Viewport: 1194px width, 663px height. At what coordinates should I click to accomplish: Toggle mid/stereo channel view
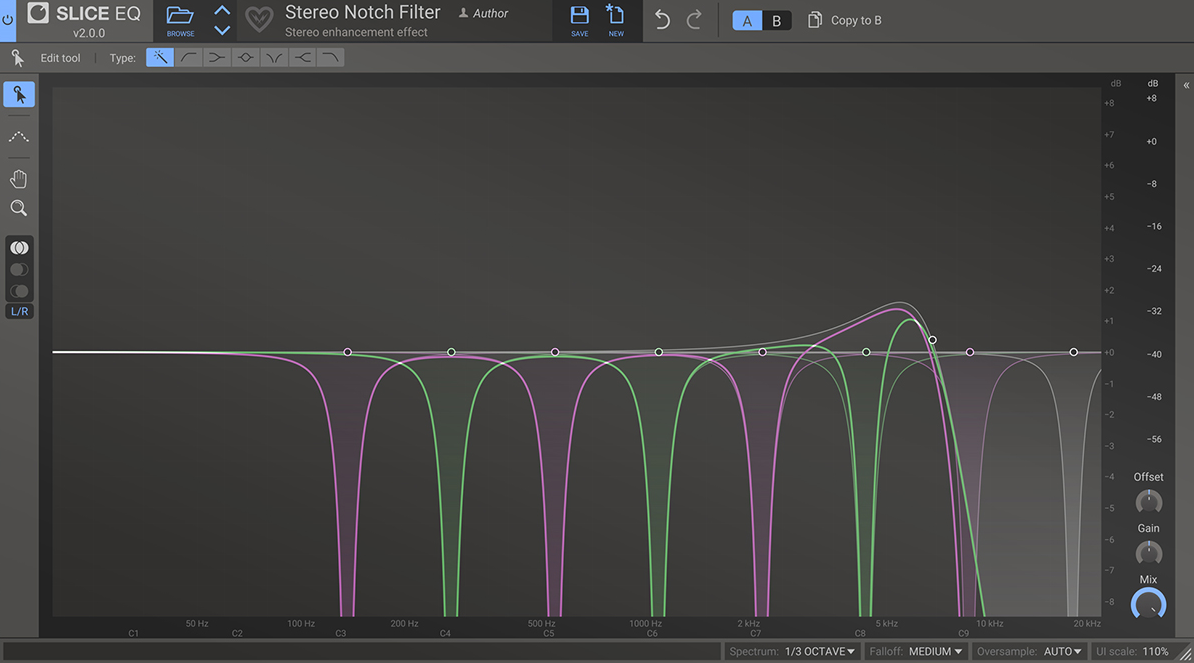[x=19, y=247]
